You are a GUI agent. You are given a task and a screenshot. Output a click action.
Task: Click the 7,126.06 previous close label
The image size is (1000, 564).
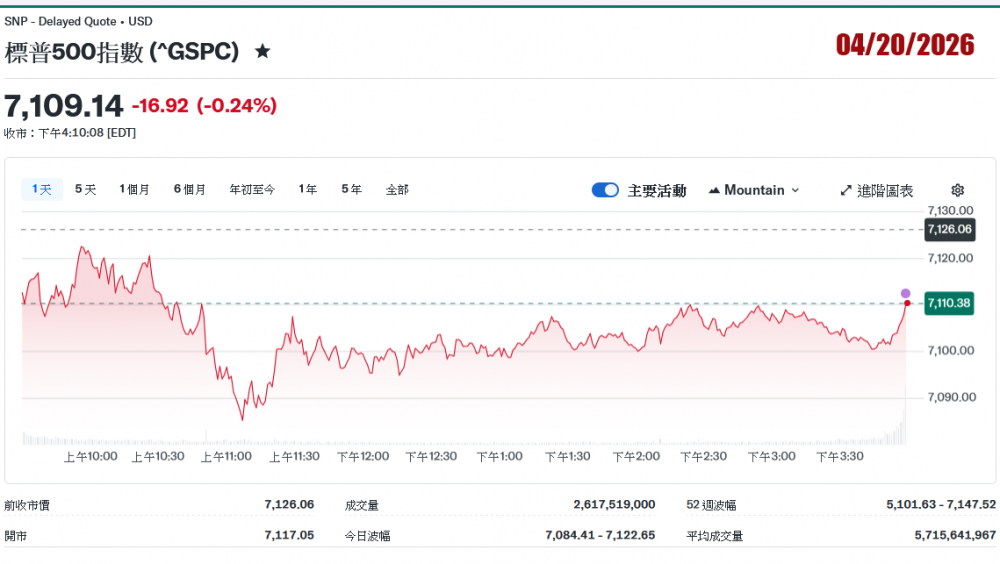coord(949,229)
